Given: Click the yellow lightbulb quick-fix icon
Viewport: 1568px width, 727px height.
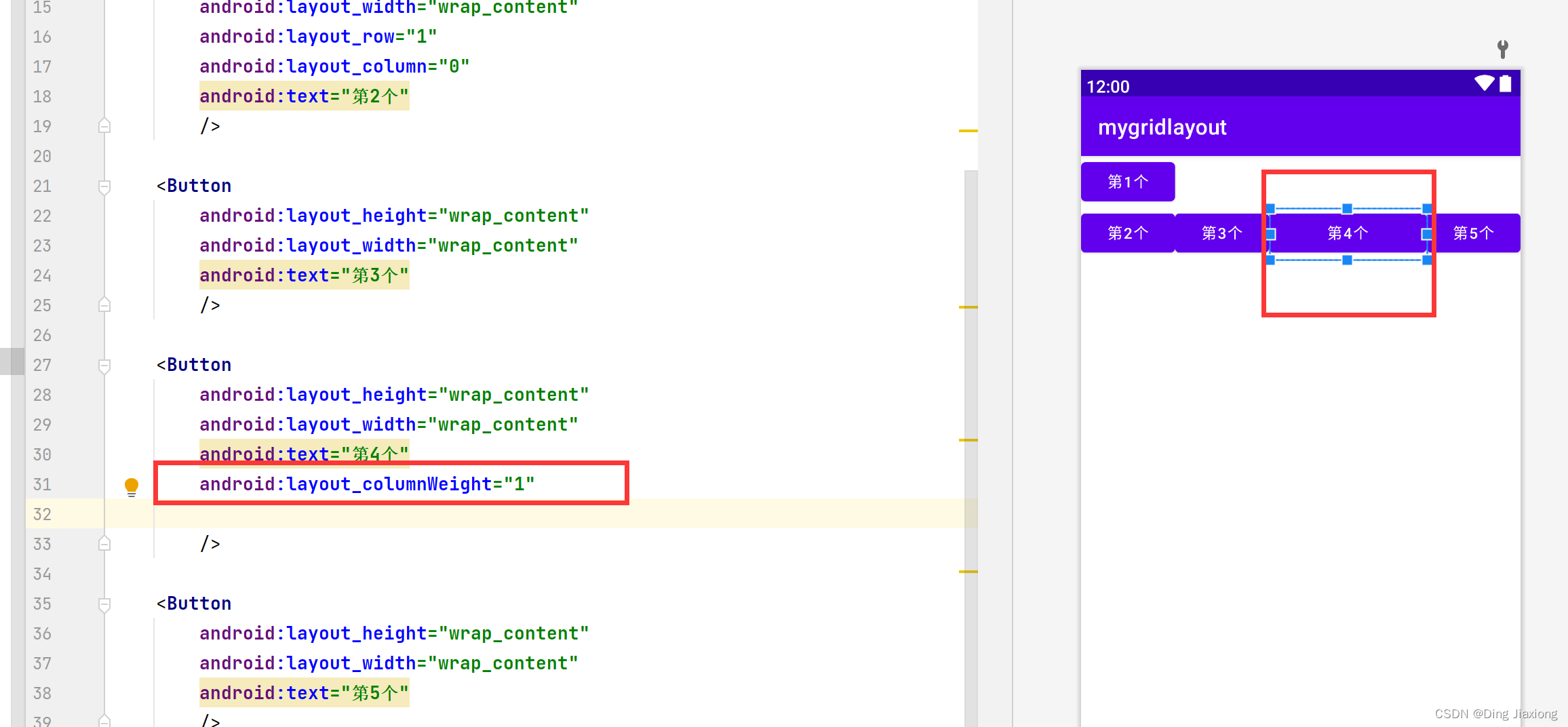Looking at the screenshot, I should [x=132, y=486].
